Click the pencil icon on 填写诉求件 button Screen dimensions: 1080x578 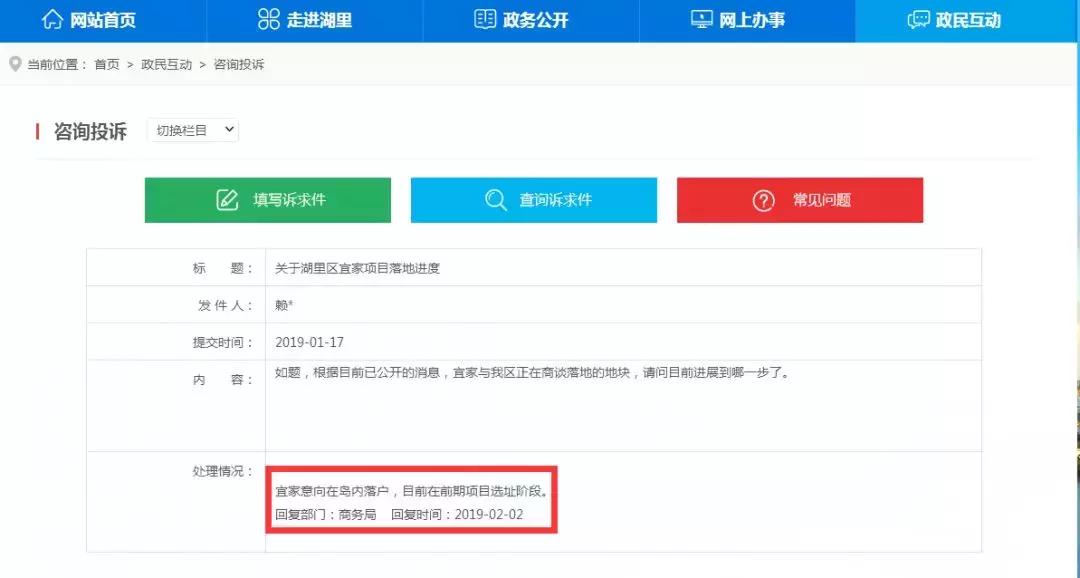(225, 199)
